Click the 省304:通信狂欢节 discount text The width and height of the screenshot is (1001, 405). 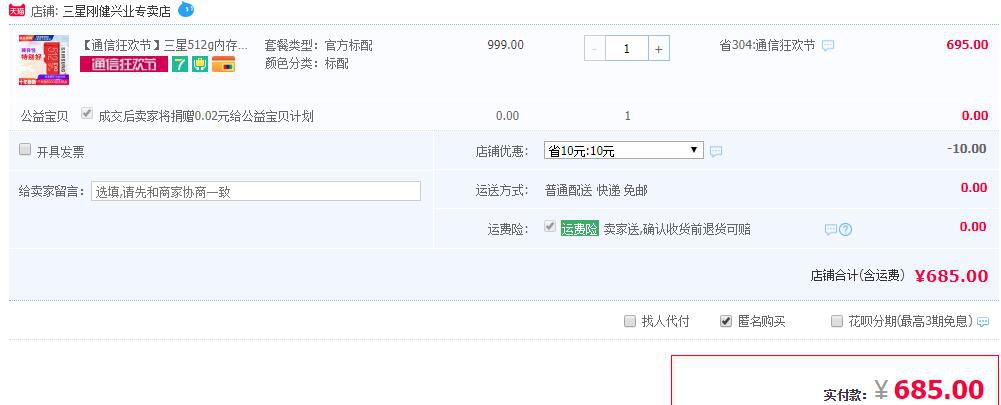pyautogui.click(x=767, y=45)
